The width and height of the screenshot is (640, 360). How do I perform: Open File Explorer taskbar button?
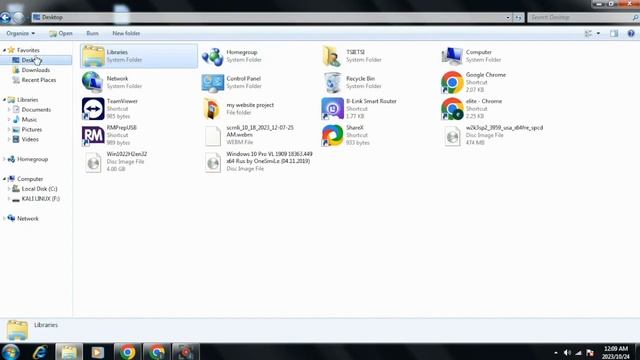click(x=69, y=352)
